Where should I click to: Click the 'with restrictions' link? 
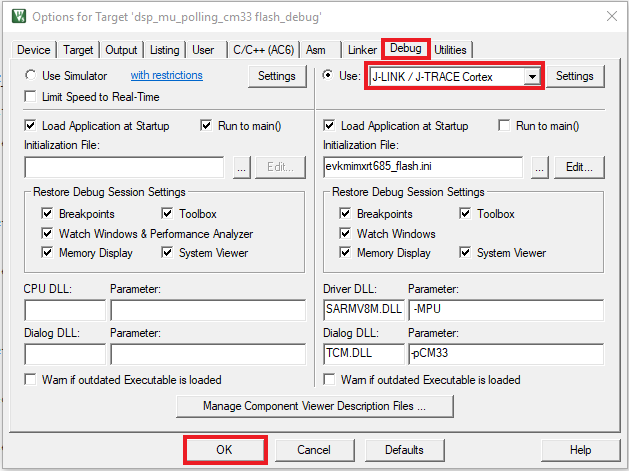(x=166, y=76)
